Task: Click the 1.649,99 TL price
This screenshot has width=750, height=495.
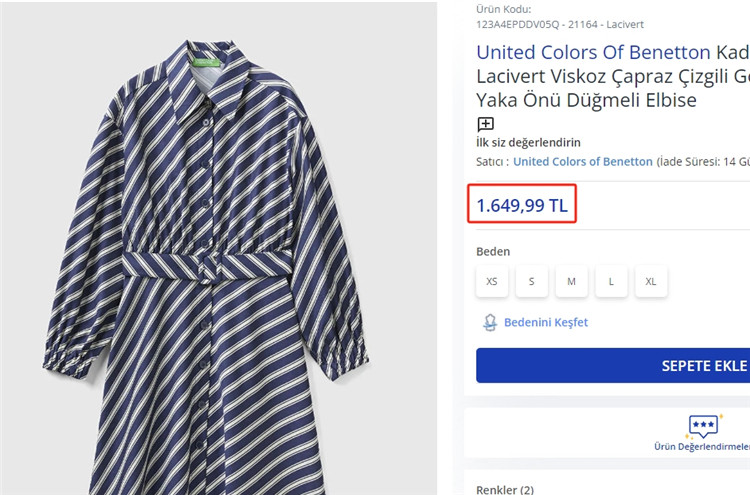Action: pyautogui.click(x=522, y=206)
